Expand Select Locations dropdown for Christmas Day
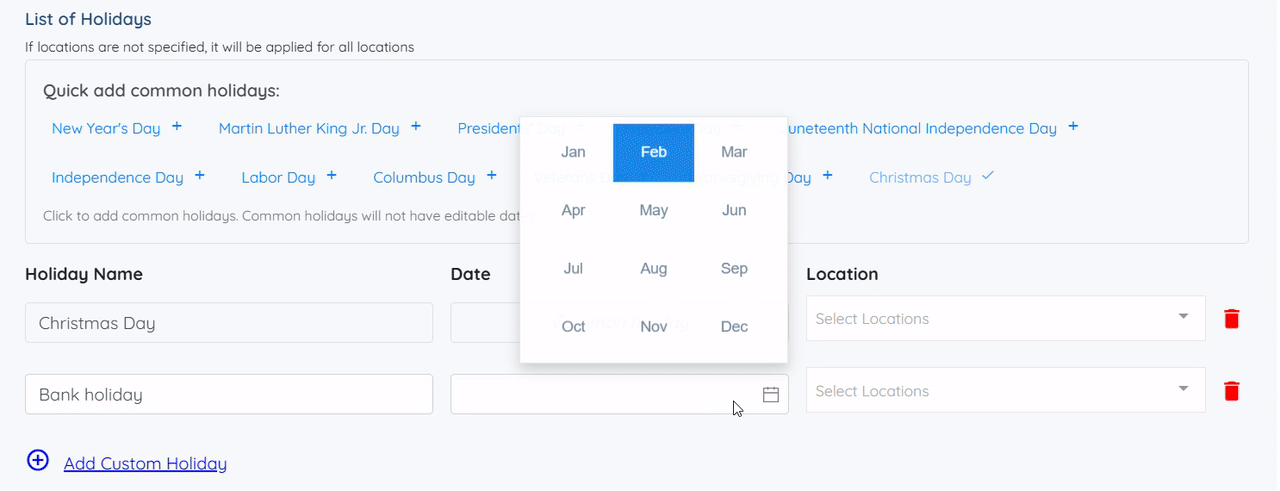This screenshot has height=491, width=1280. point(1183,318)
